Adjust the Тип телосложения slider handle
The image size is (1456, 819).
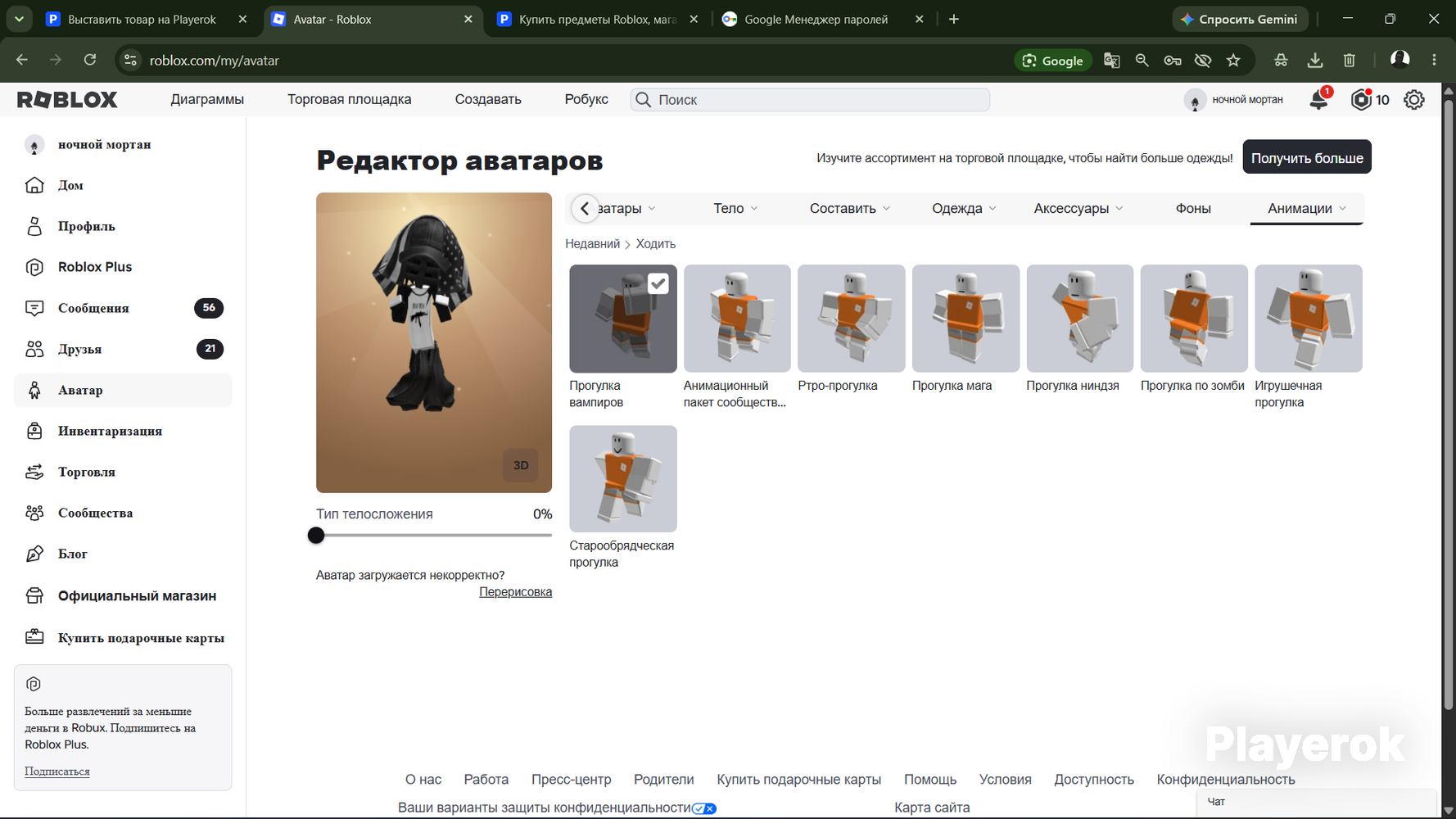316,536
